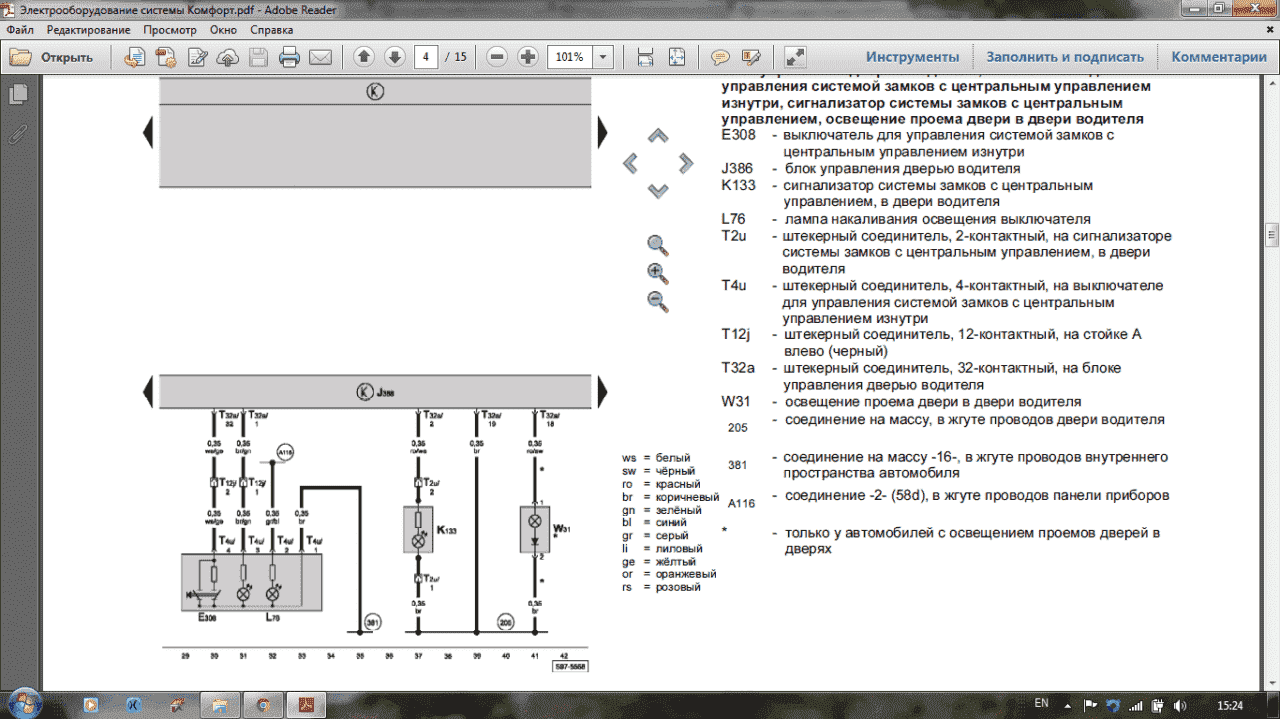Open the zoom level dropdown arrow

pyautogui.click(x=602, y=57)
